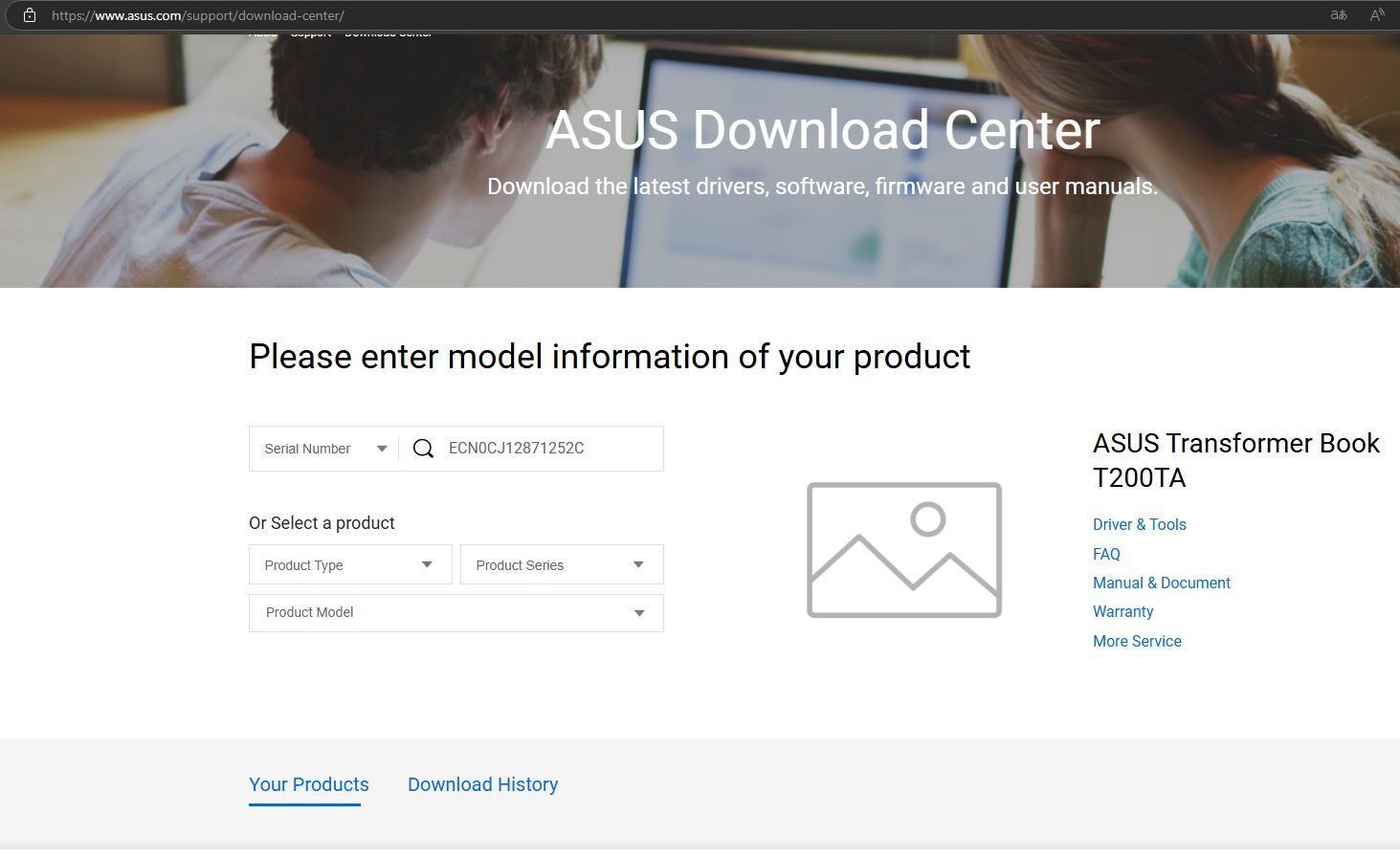This screenshot has height=858, width=1400.
Task: Switch to the Download History tab
Action: (483, 784)
